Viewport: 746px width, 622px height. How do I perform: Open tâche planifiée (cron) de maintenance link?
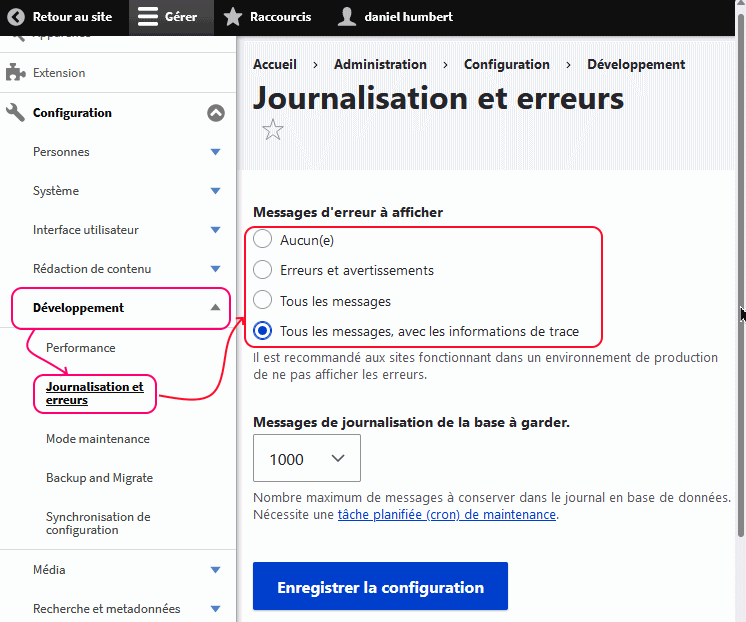(x=447, y=514)
